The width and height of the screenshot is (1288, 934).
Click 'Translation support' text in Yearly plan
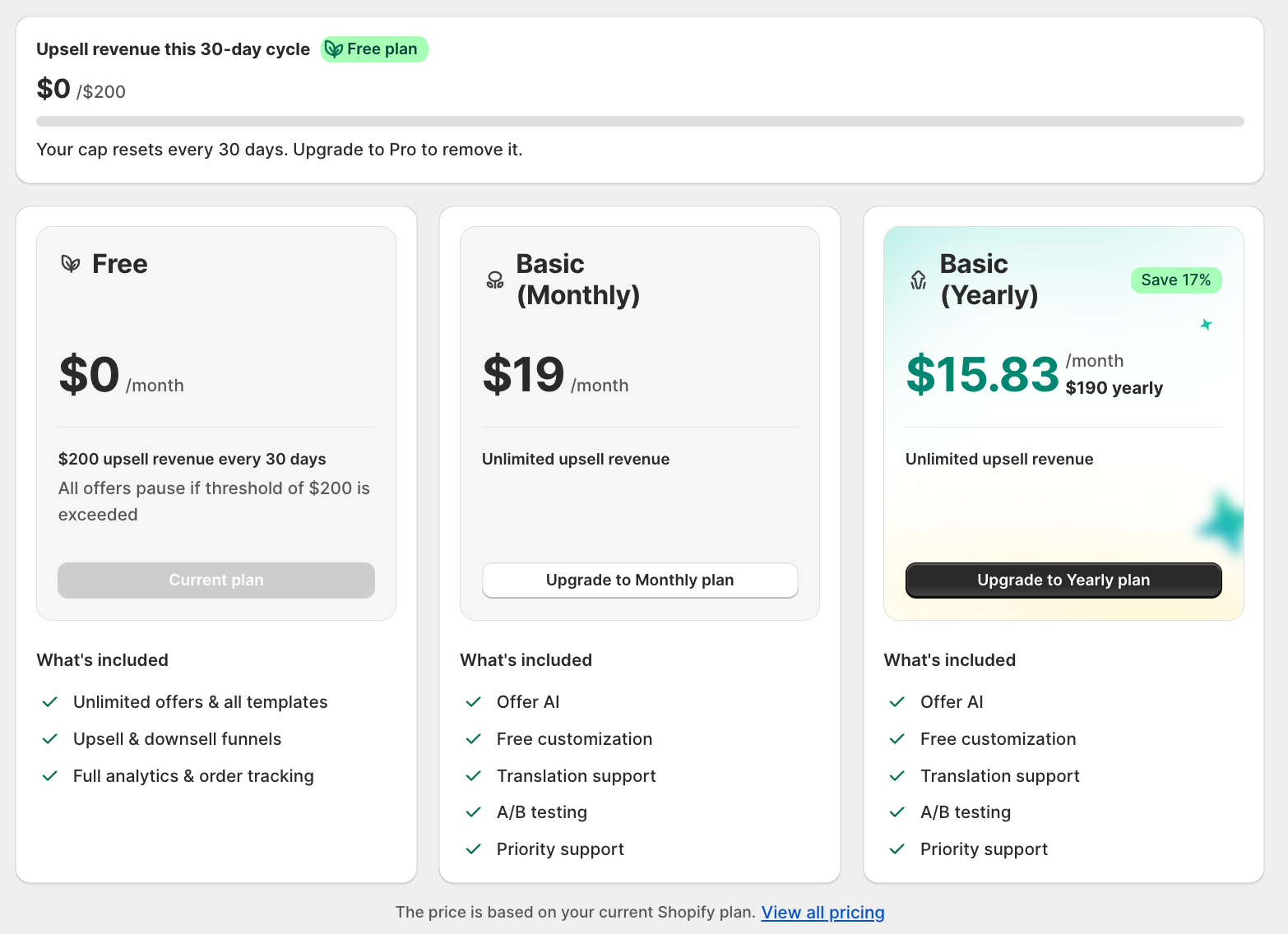(x=1000, y=776)
